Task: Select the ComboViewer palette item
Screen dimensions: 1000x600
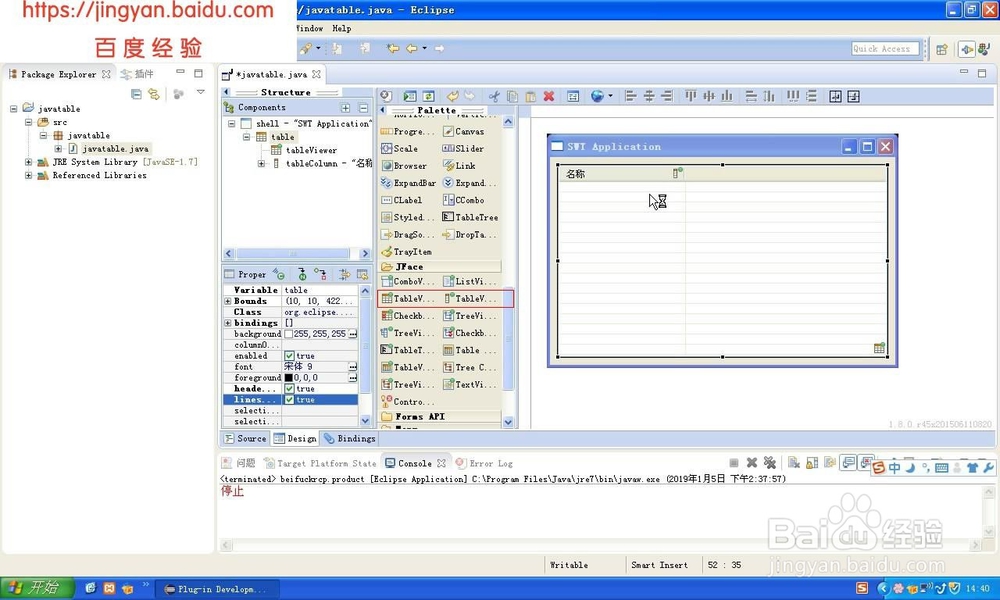Action: click(x=408, y=281)
